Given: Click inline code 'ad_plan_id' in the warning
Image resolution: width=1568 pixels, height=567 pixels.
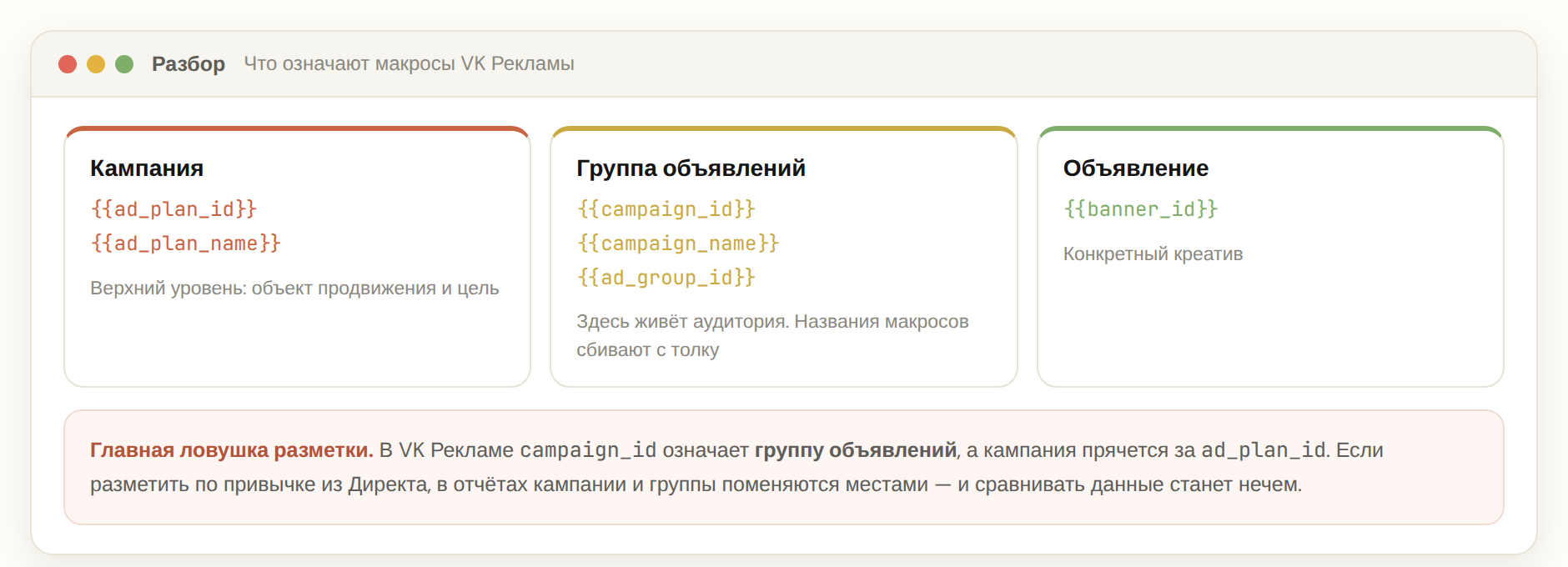Looking at the screenshot, I should pos(1264,450).
